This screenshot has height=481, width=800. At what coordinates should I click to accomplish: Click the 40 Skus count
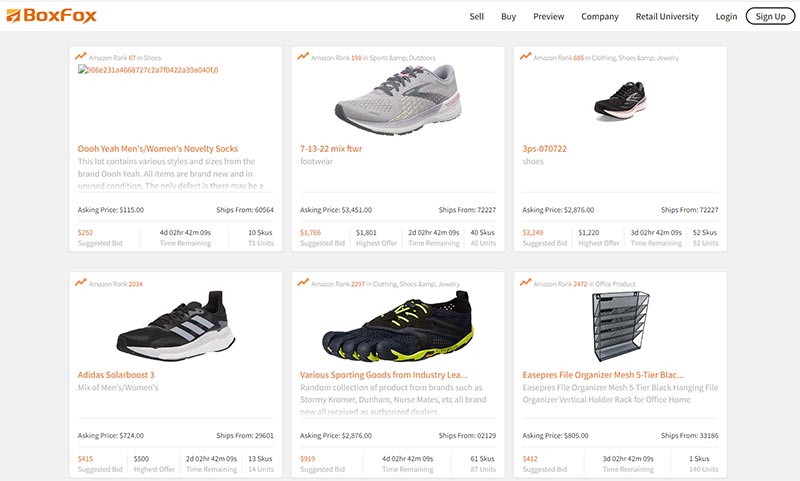pyautogui.click(x=483, y=232)
